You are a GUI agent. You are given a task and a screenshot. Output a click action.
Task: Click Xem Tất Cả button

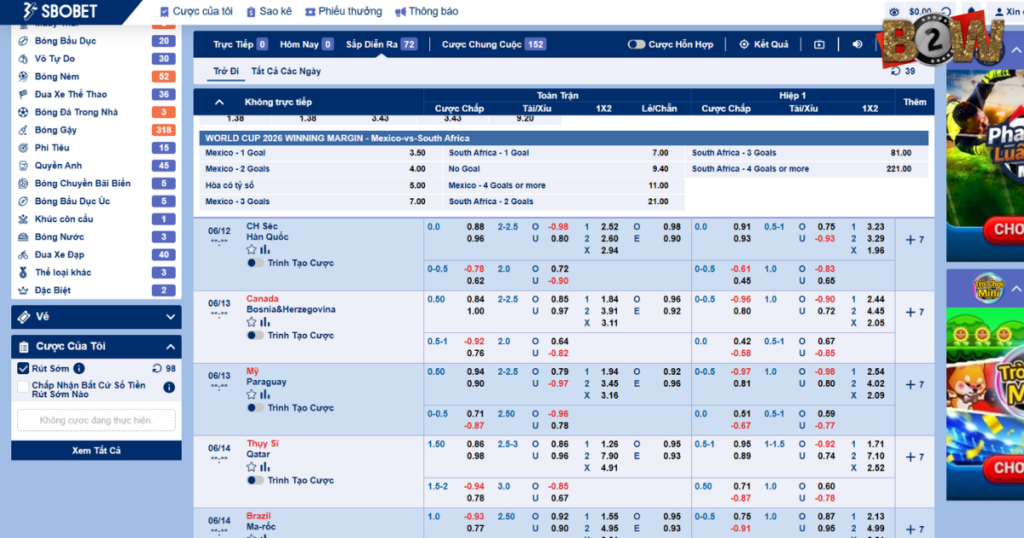(96, 451)
